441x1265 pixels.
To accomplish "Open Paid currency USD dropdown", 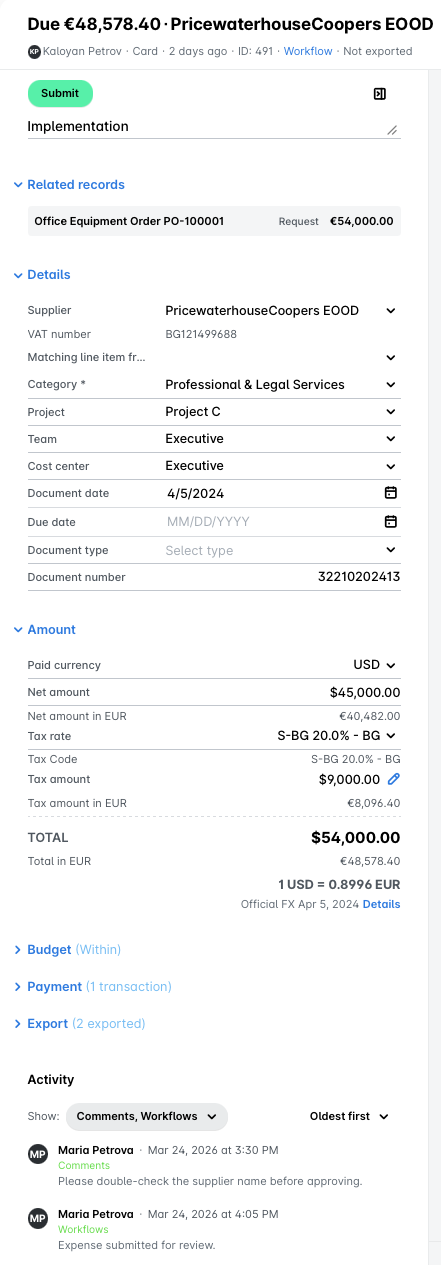I will tap(375, 665).
